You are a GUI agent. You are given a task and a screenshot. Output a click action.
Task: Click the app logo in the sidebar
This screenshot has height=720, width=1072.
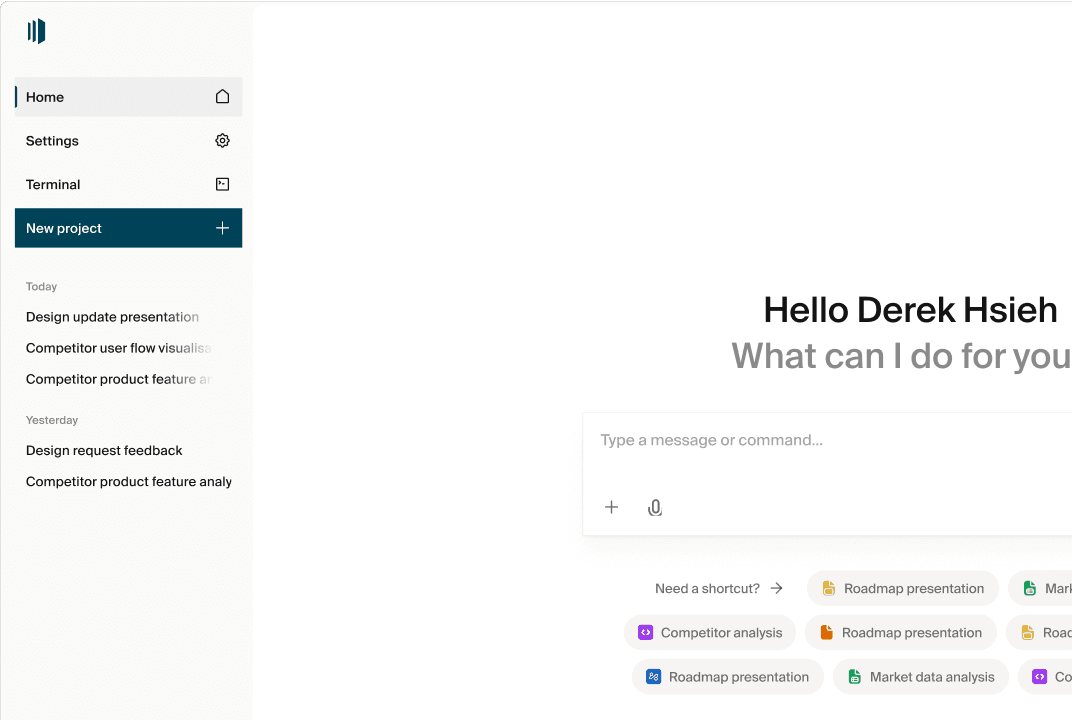pos(36,31)
